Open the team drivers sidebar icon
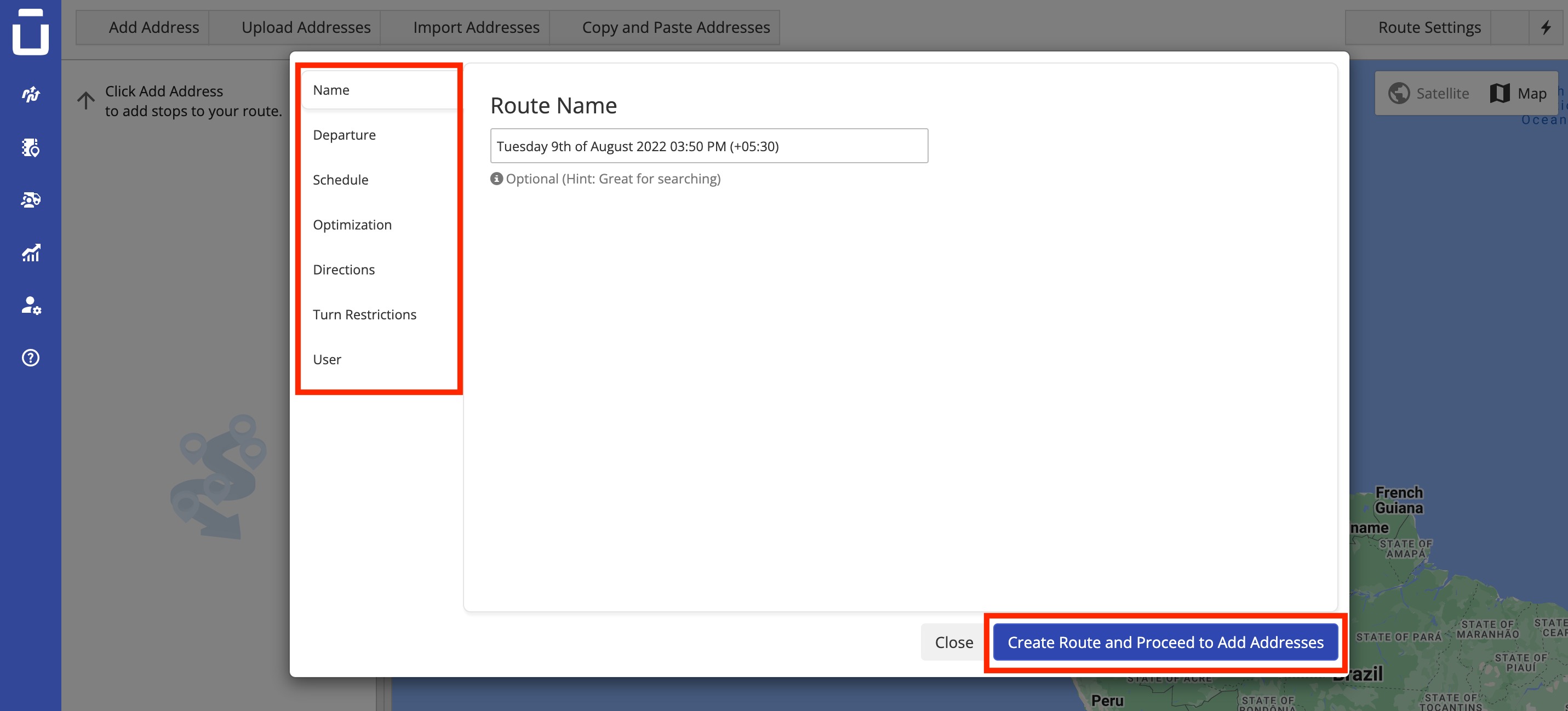Image resolution: width=1568 pixels, height=711 pixels. [x=31, y=200]
